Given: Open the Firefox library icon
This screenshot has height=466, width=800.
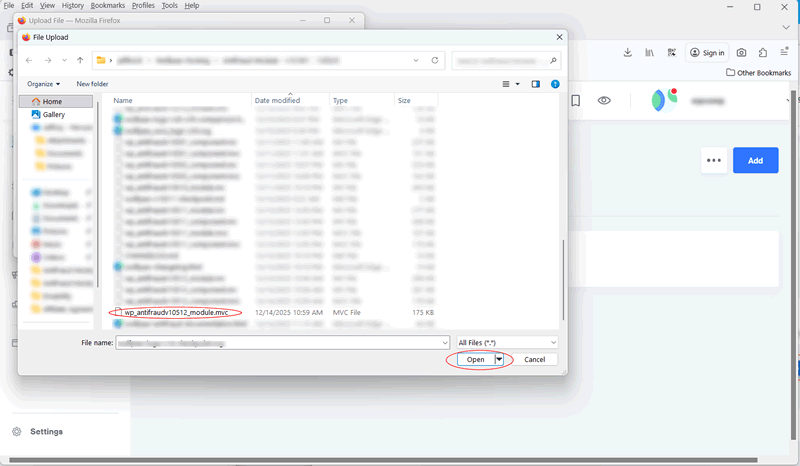Looking at the screenshot, I should [650, 52].
